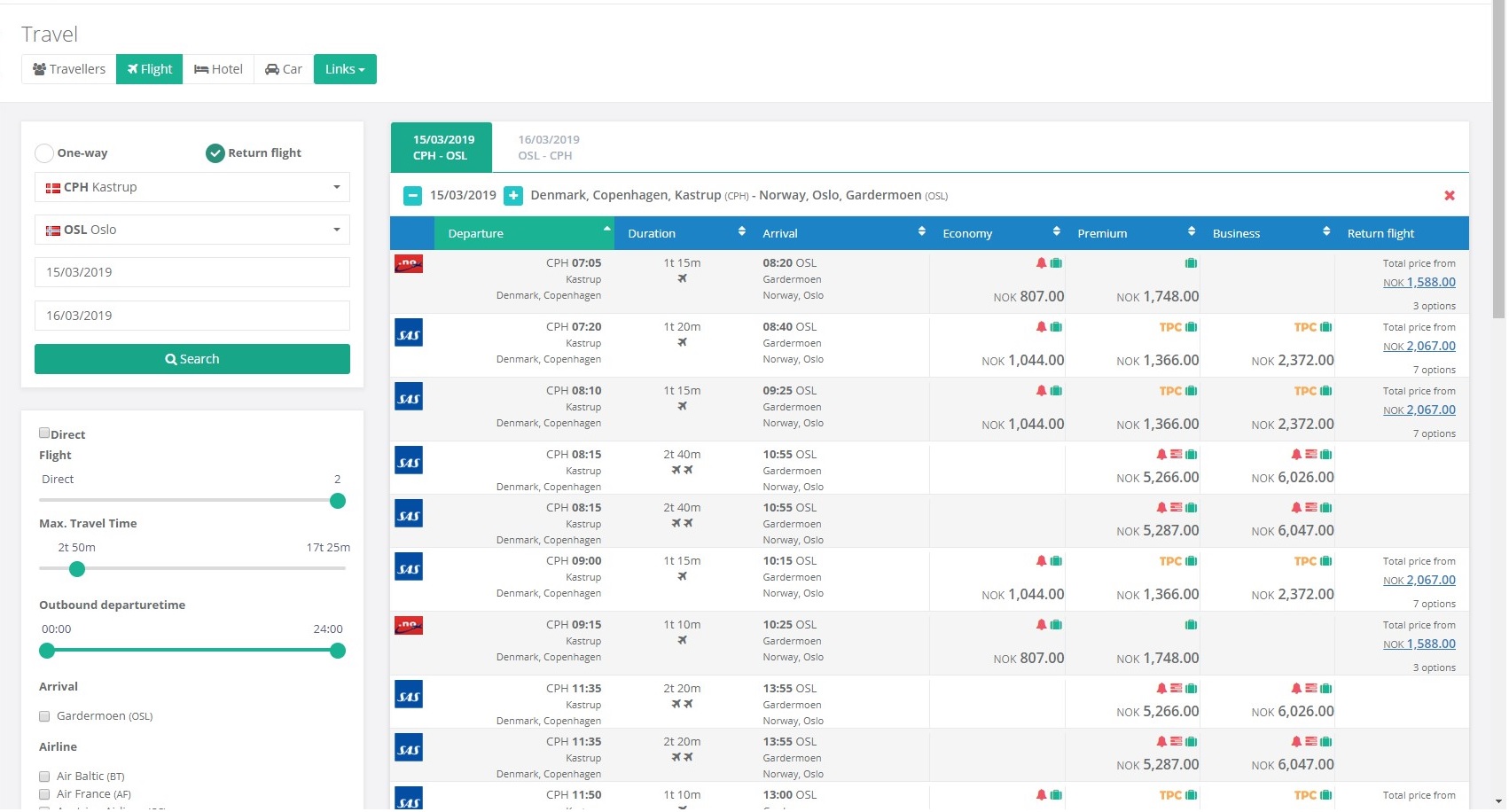Click the TPC icon in Business for 08:10 flight
Screen dimensions: 1509x812
point(1305,391)
